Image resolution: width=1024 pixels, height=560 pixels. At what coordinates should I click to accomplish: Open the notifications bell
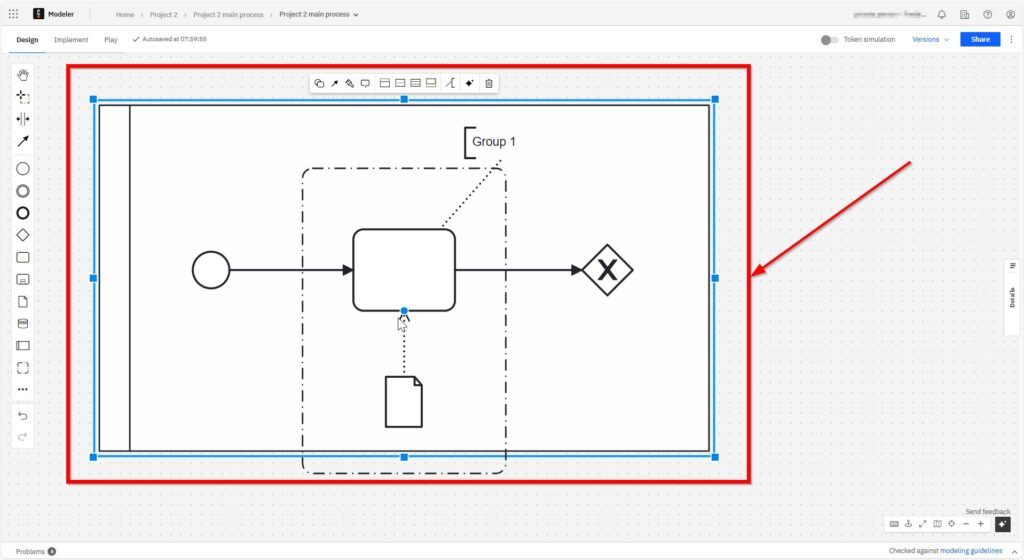click(x=941, y=15)
